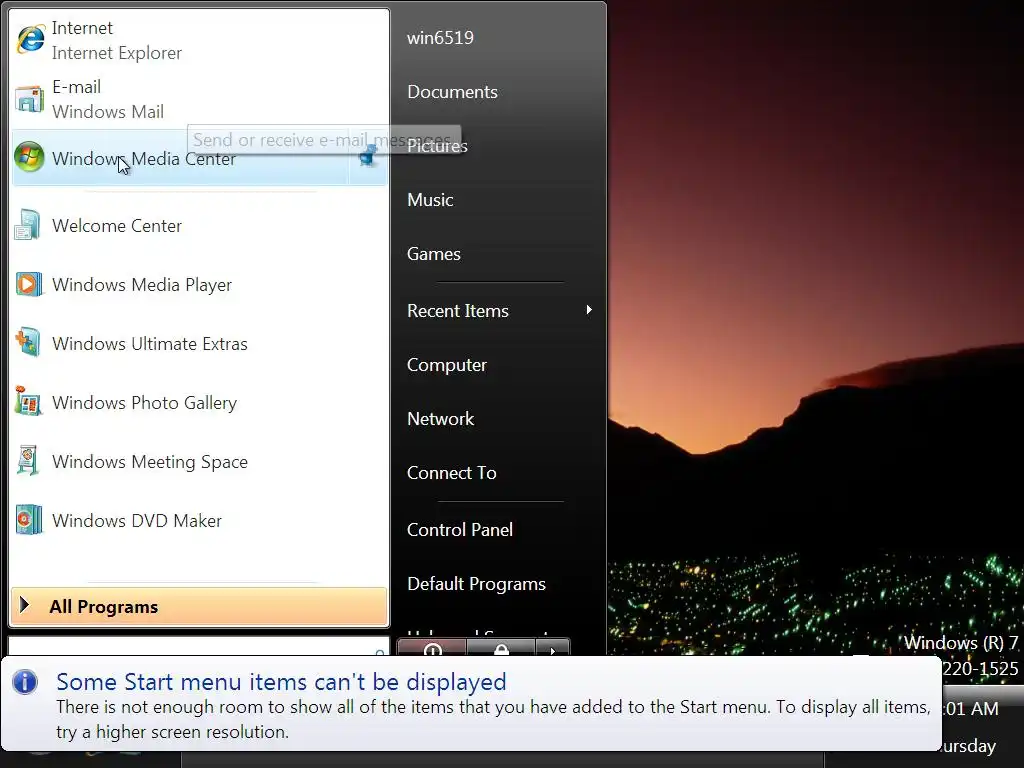Select Recent Items entry
This screenshot has width=1024, height=768.
[x=457, y=311]
